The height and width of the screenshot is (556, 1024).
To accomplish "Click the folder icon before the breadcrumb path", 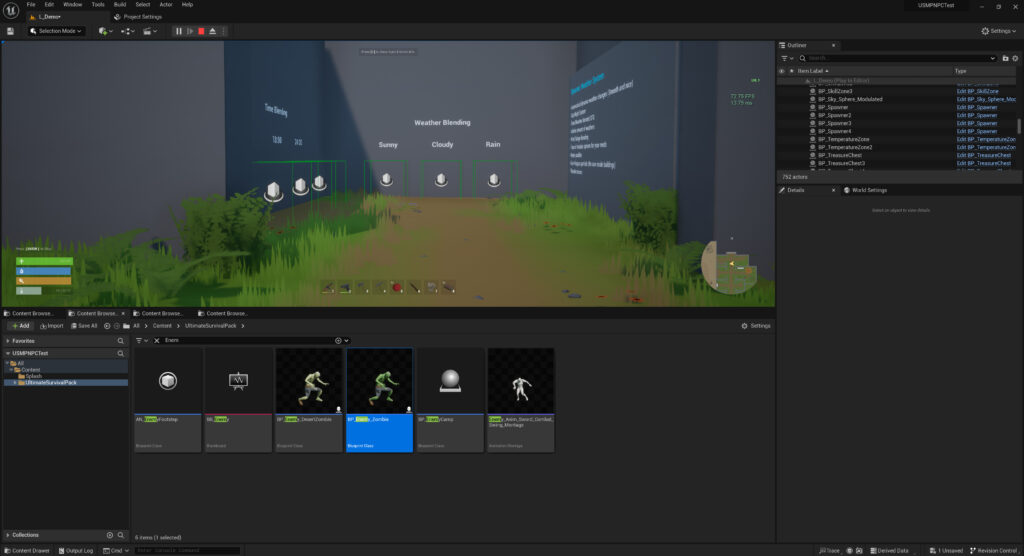I will pyautogui.click(x=126, y=326).
